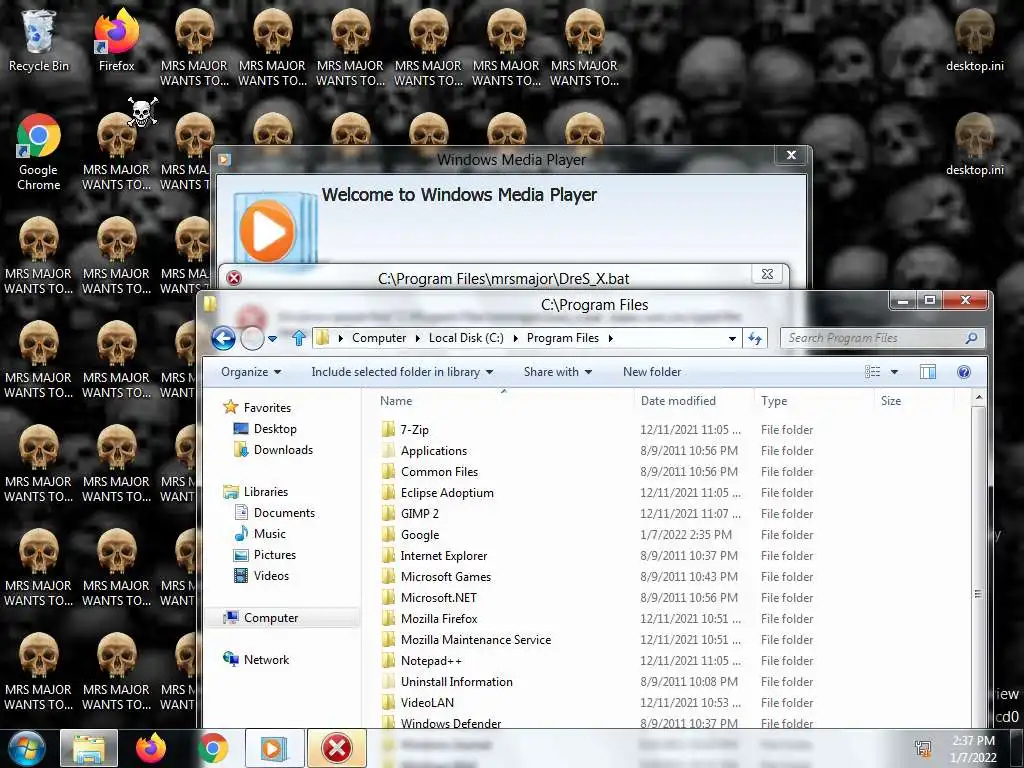
Task: Select Network in the navigation pane
Action: point(256,660)
